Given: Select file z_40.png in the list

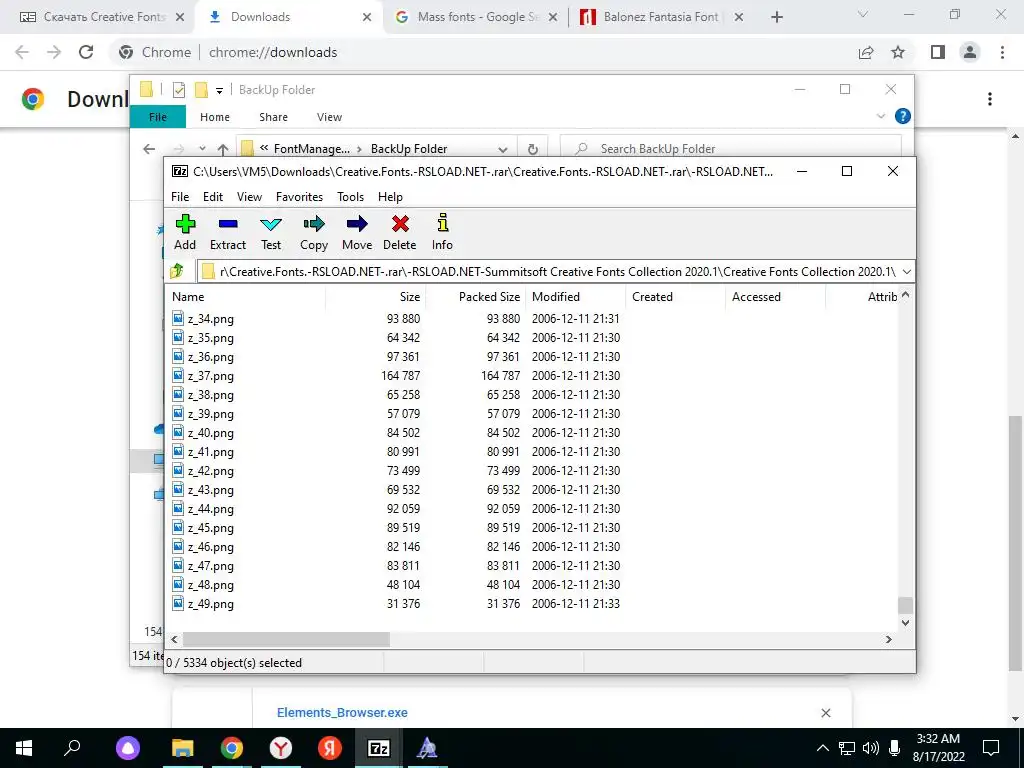Looking at the screenshot, I should click(210, 433).
